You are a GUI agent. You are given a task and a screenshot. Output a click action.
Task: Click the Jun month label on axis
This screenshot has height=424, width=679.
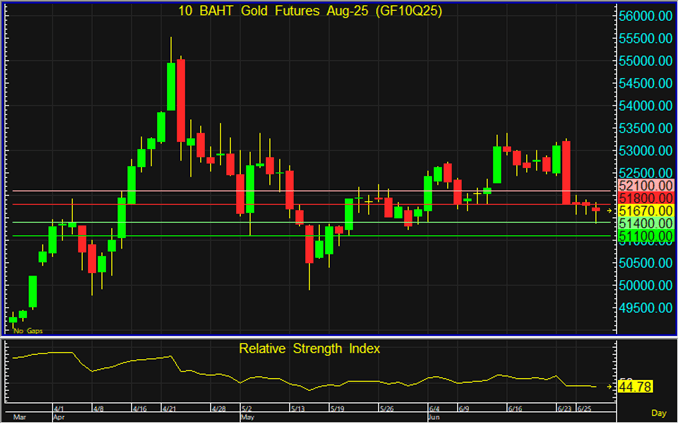pos(434,418)
